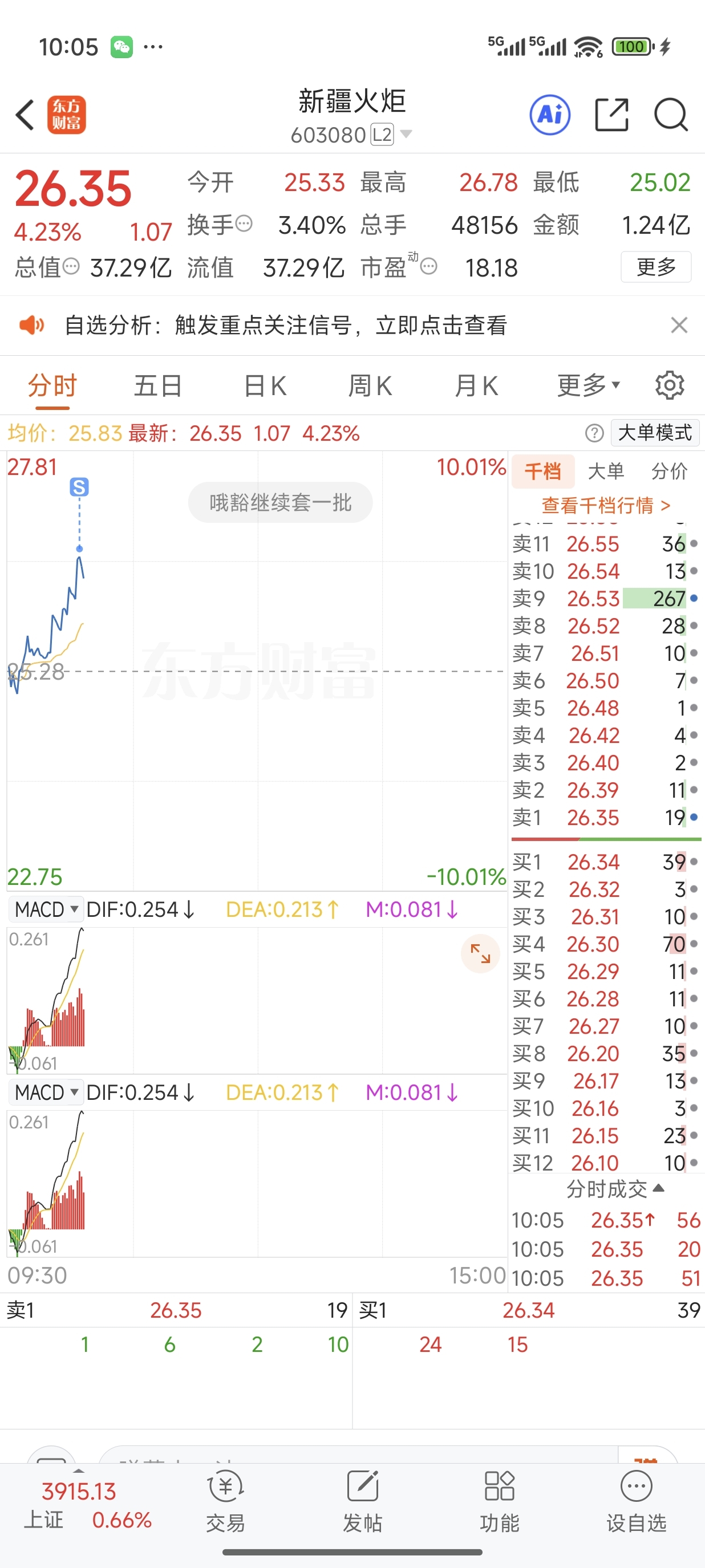Viewport: 705px width, 1568px height.
Task: Select 买12 row at 26.10
Action: [x=606, y=1163]
